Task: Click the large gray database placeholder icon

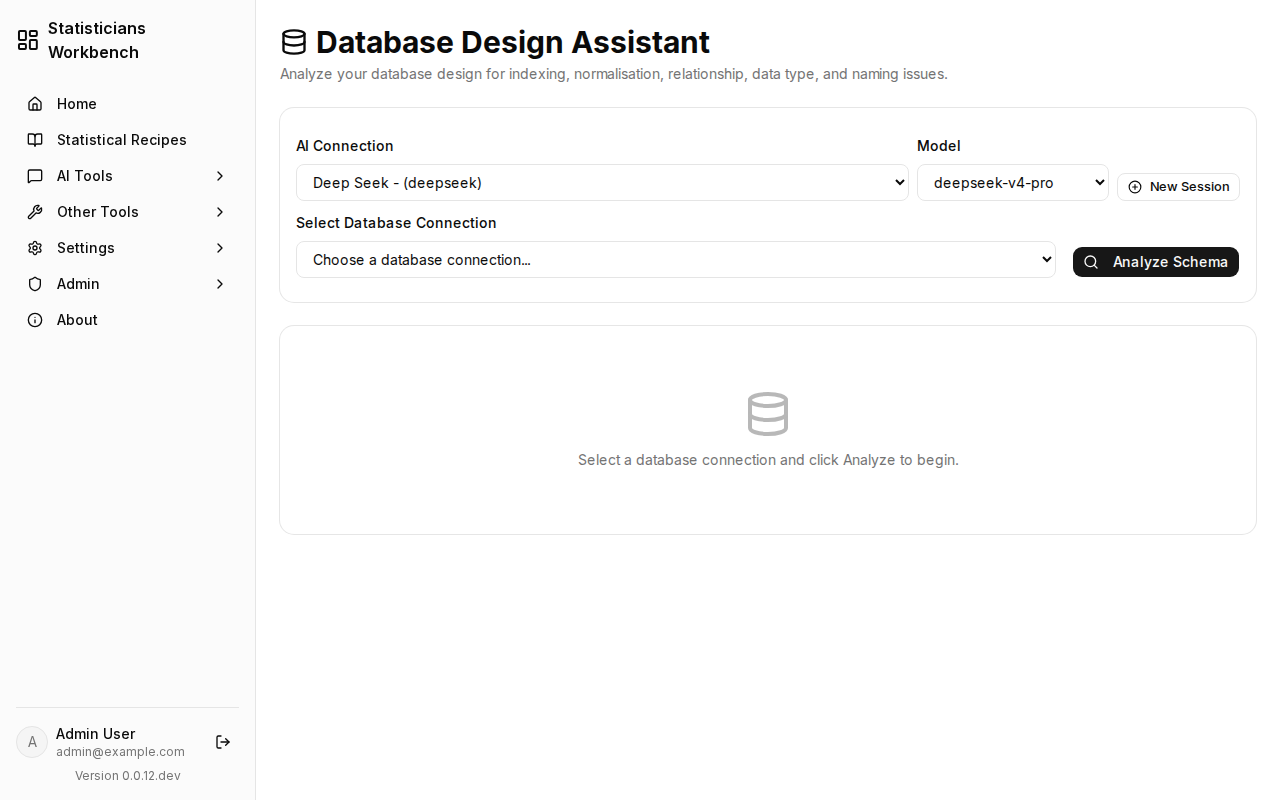Action: tap(768, 414)
